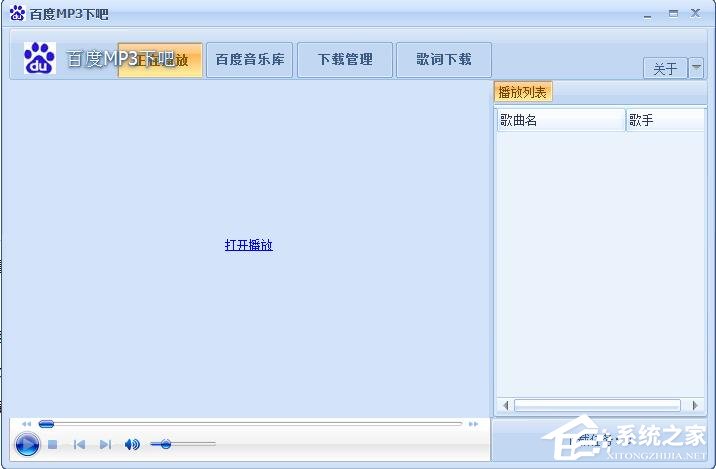This screenshot has width=716, height=469.
Task: Click the fast-forward icon beside seek bar
Action: pyautogui.click(x=474, y=424)
